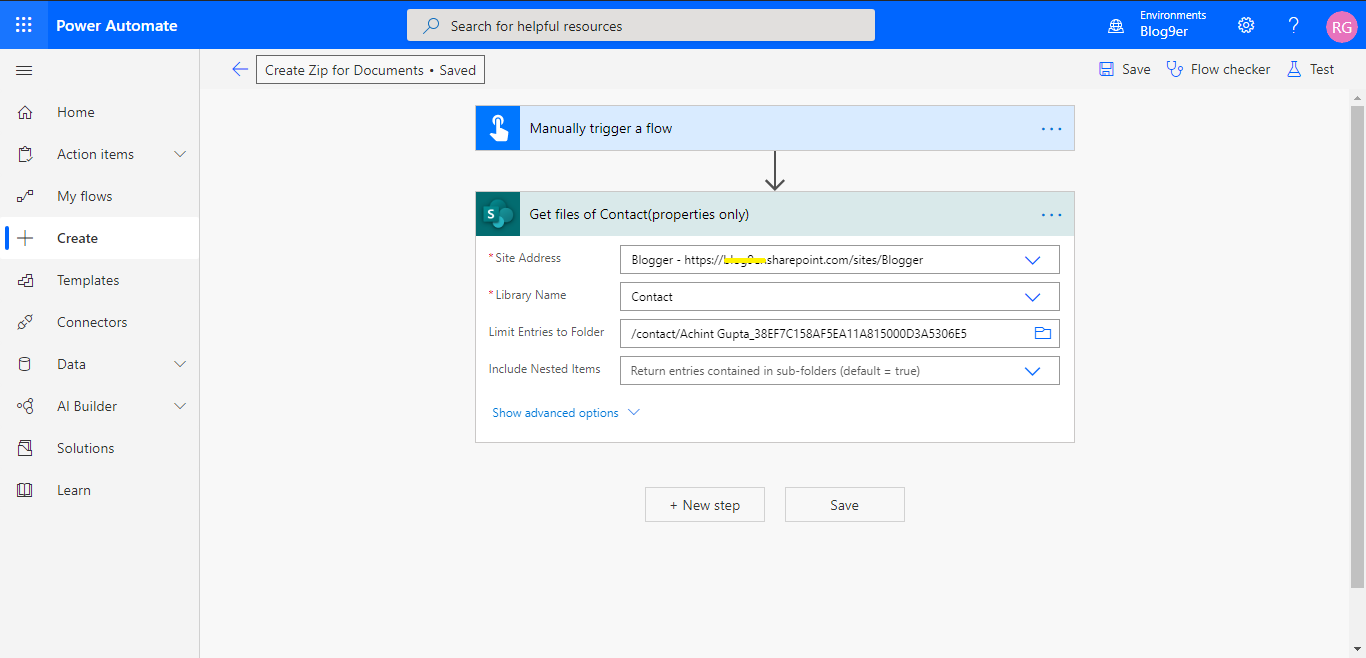Open the help question mark menu

(1293, 24)
